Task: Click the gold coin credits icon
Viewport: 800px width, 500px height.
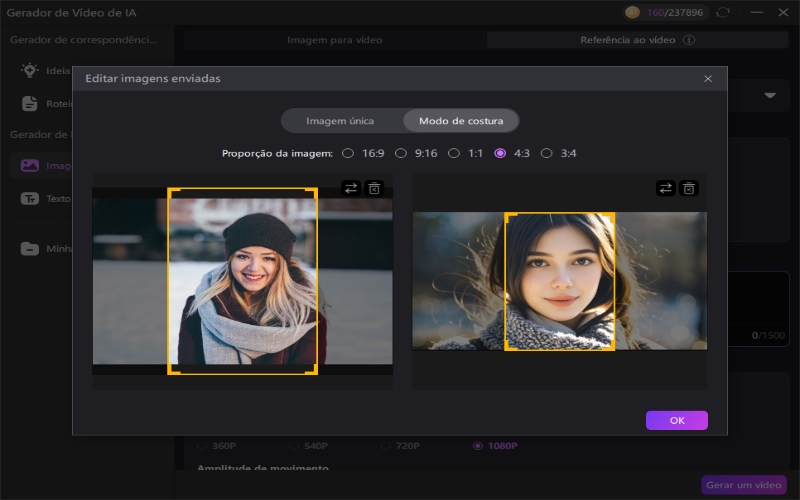Action: (632, 12)
